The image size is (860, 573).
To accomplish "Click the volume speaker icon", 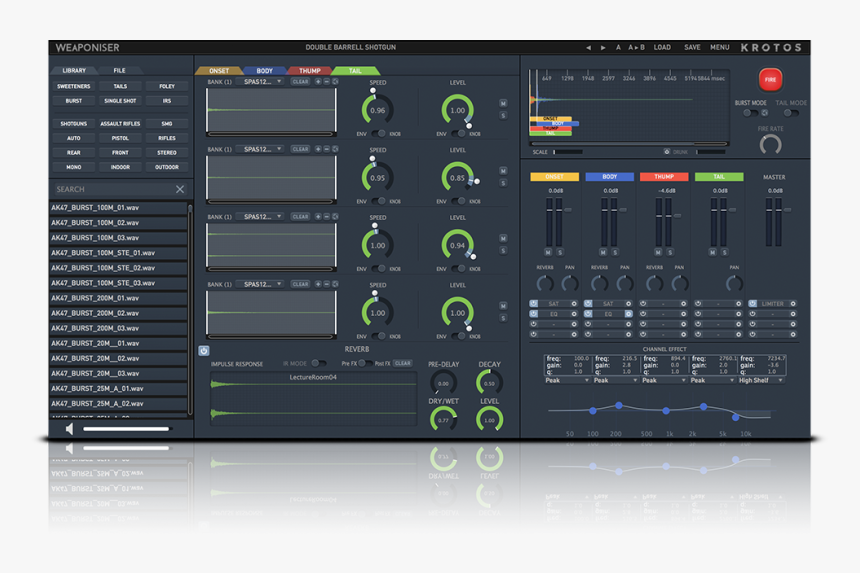I will point(69,429).
